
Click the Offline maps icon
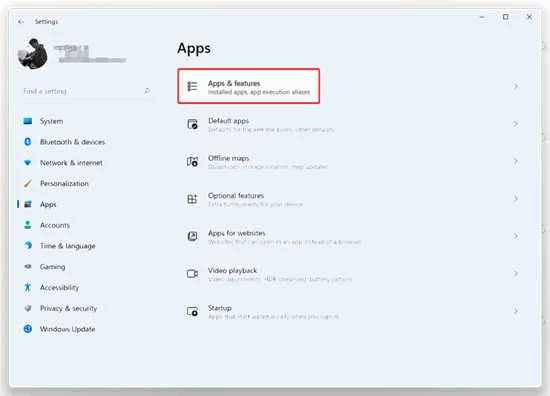click(192, 161)
